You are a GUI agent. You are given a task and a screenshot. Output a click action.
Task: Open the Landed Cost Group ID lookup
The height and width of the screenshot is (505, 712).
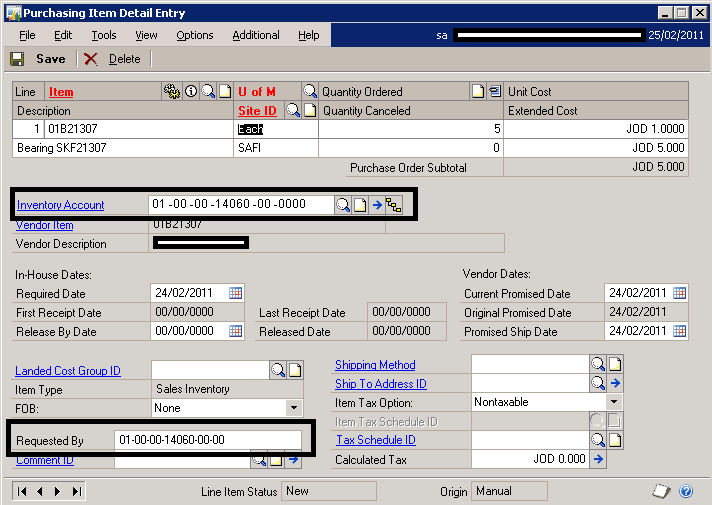(277, 370)
